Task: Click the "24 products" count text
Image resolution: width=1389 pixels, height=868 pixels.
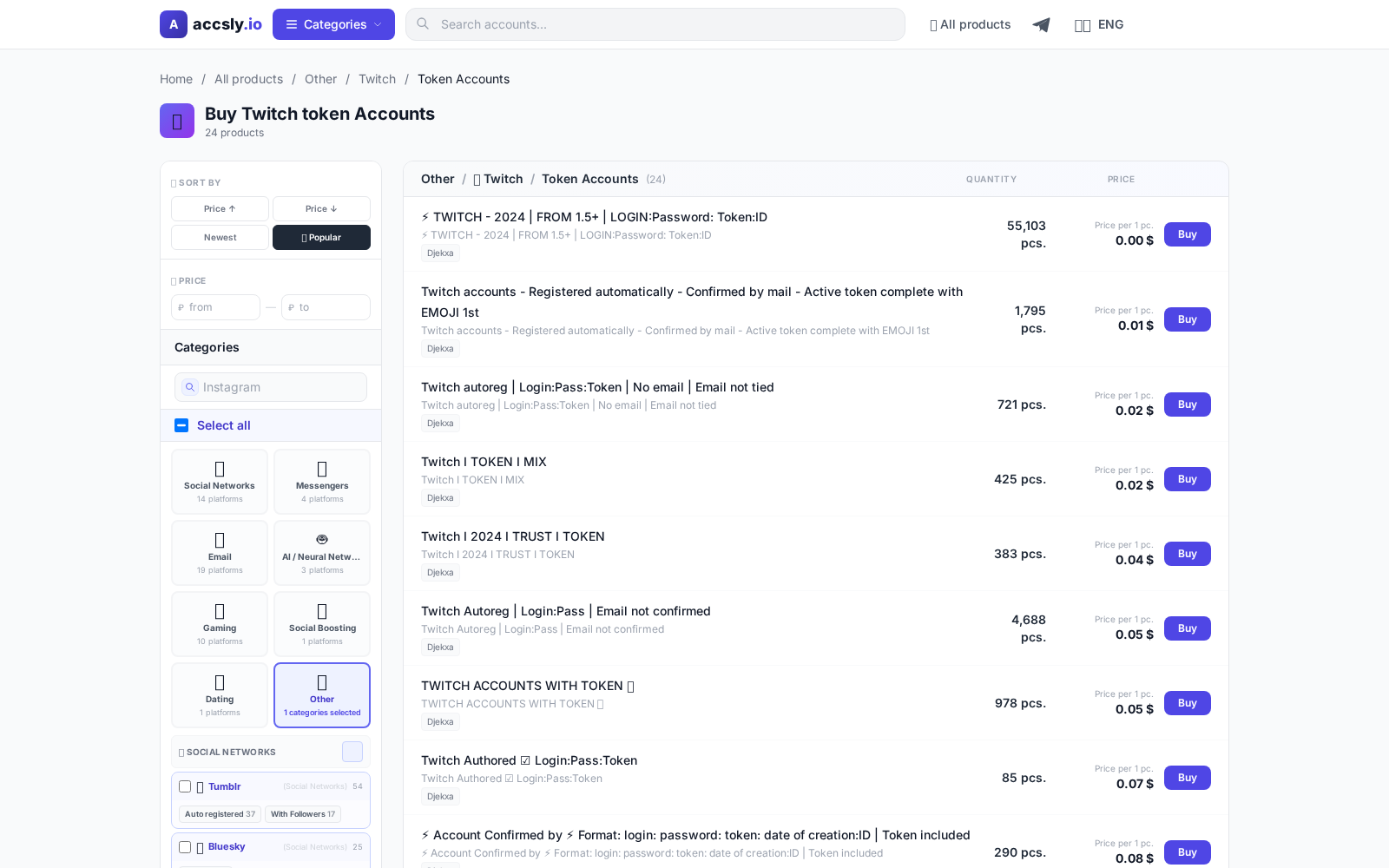Action: tap(234, 133)
